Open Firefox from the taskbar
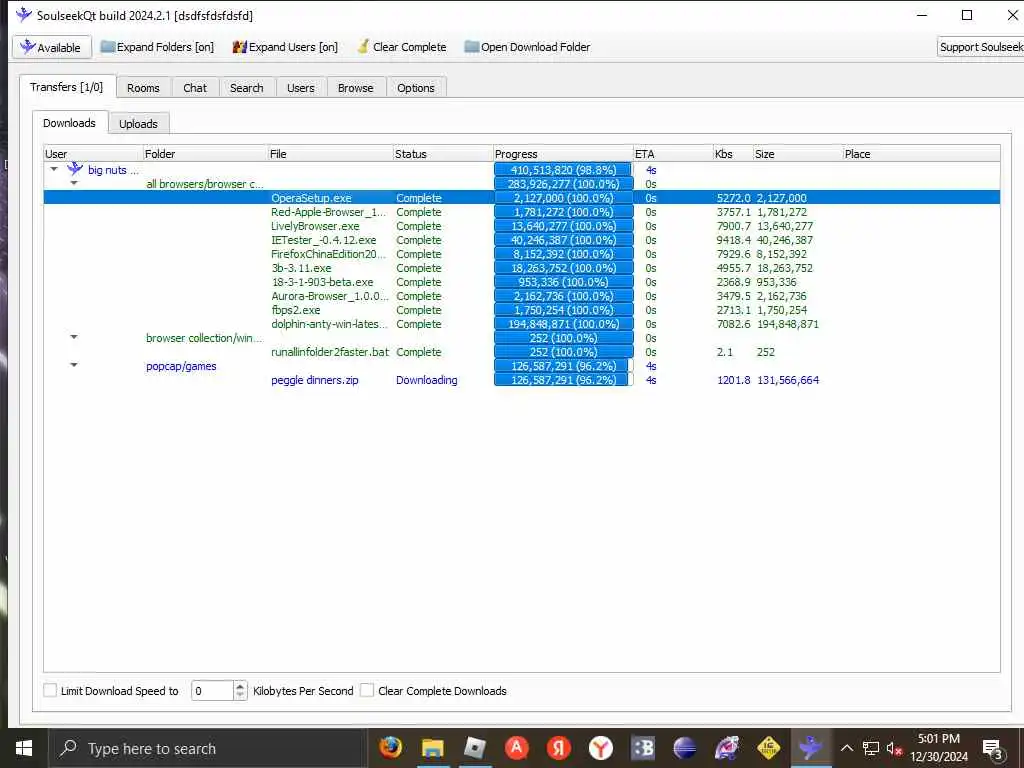 tap(391, 748)
